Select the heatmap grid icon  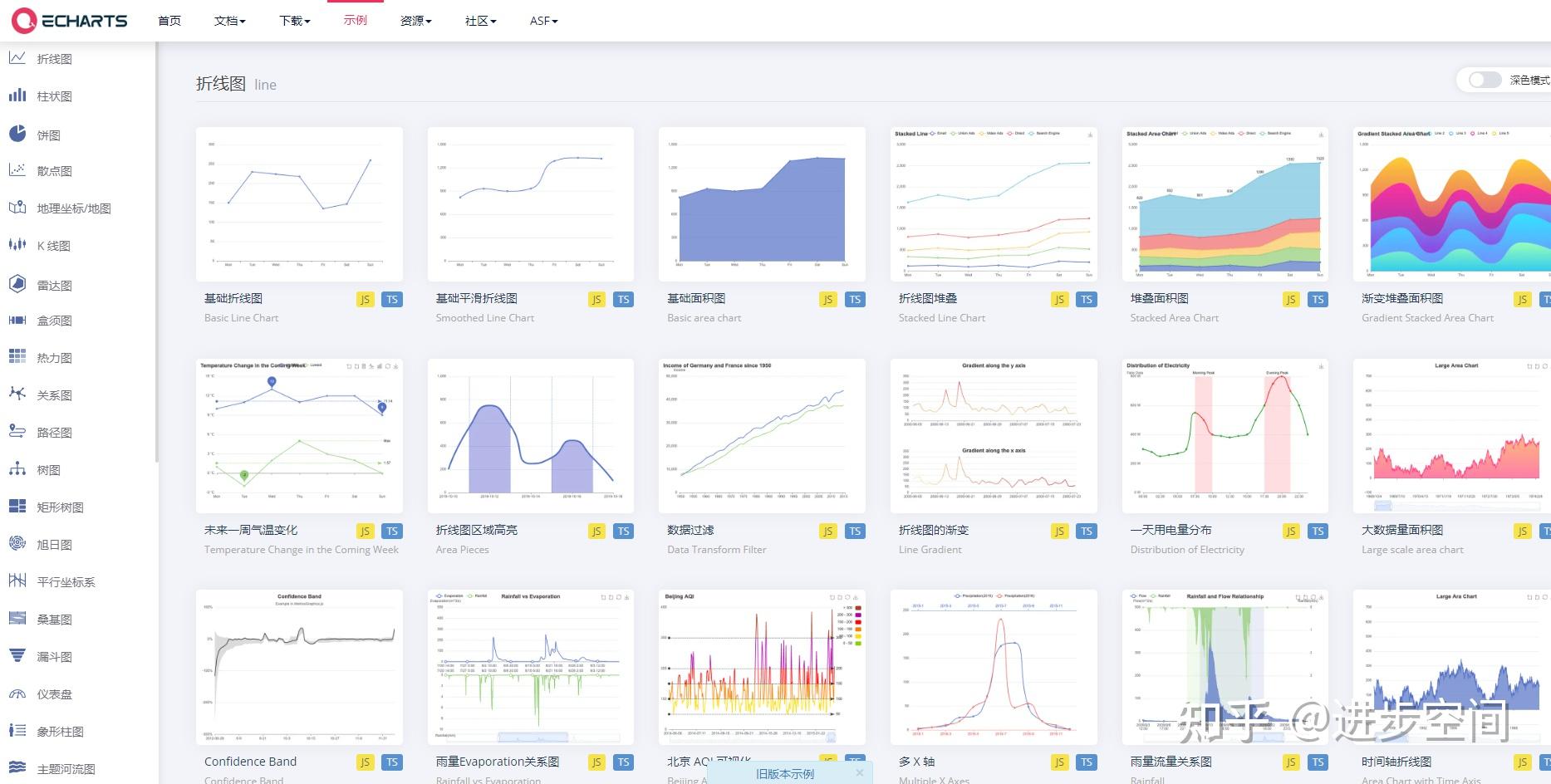[x=17, y=357]
